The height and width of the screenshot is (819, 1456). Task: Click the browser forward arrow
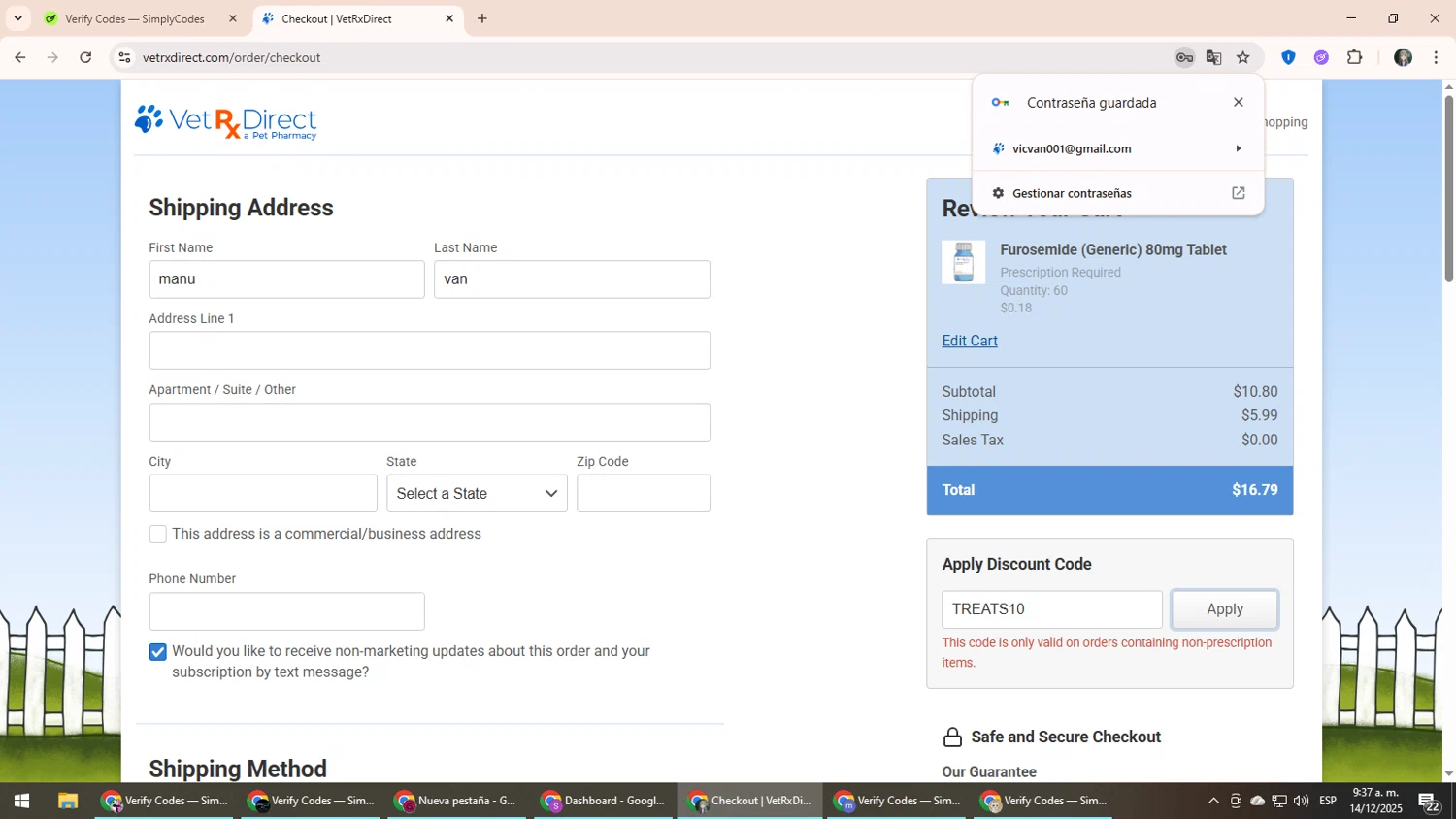52,57
